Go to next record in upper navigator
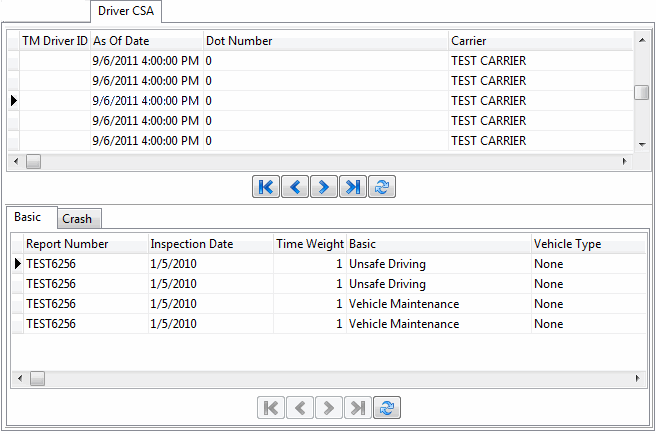This screenshot has width=656, height=434. point(323,187)
